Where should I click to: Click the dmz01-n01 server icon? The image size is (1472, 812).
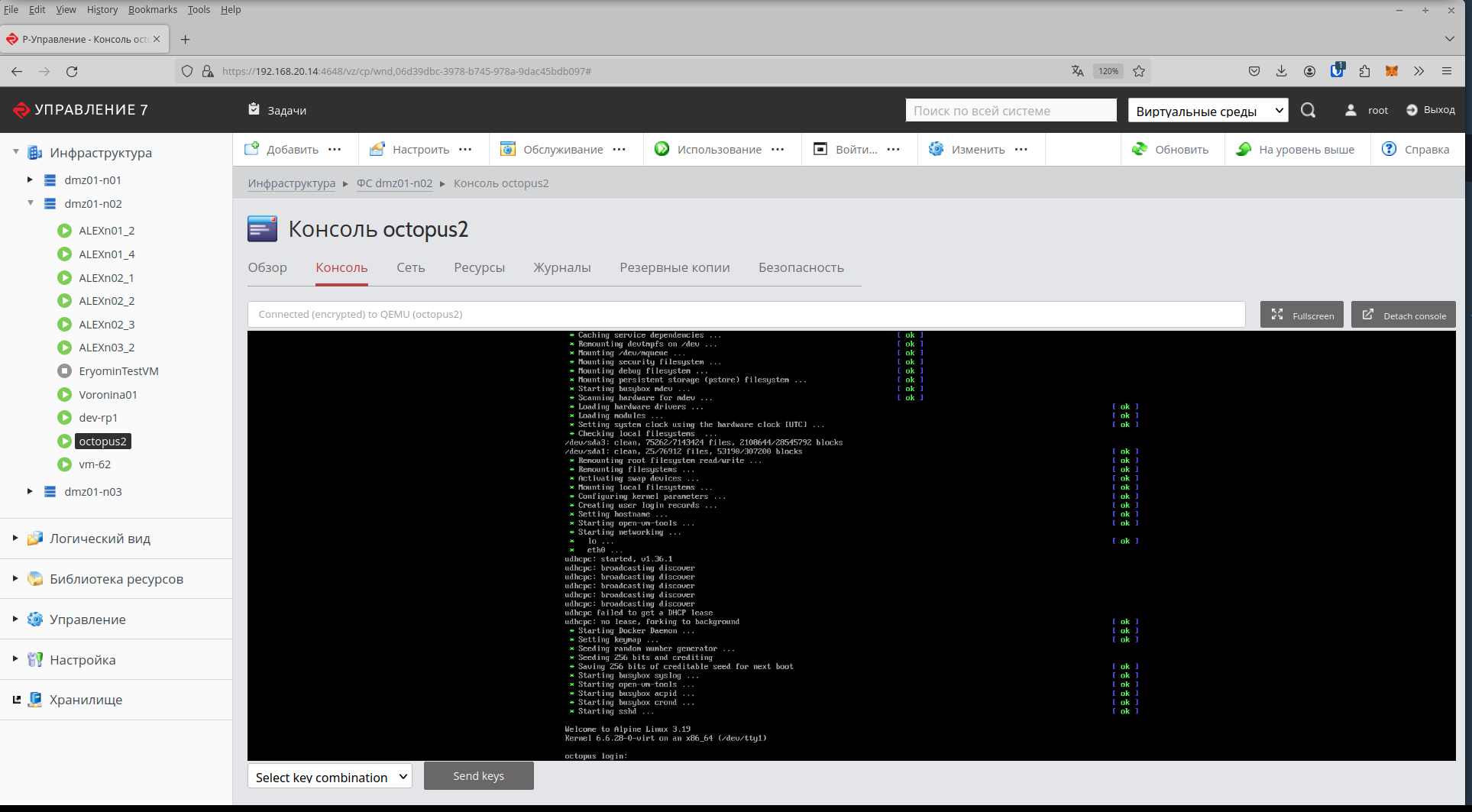[x=50, y=180]
